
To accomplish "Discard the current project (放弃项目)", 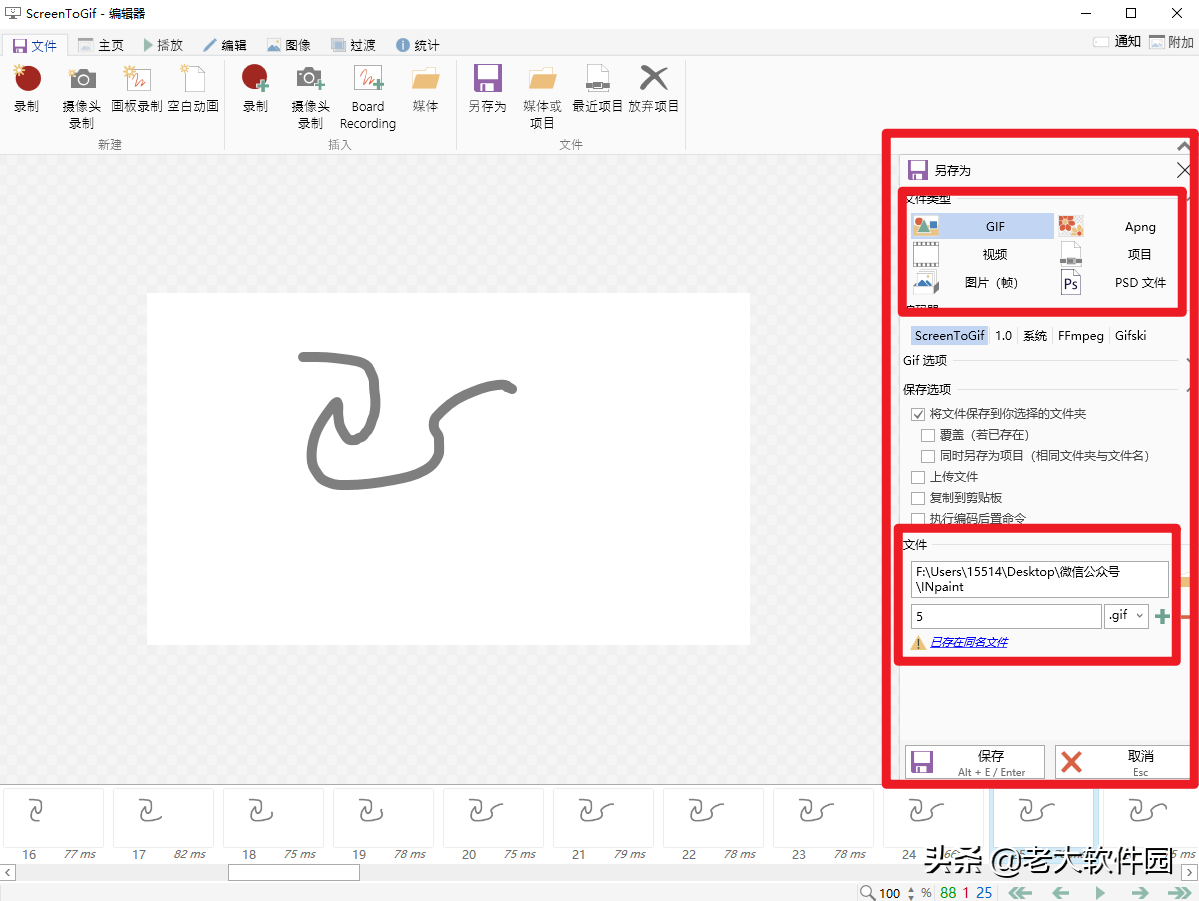I will pos(653,89).
